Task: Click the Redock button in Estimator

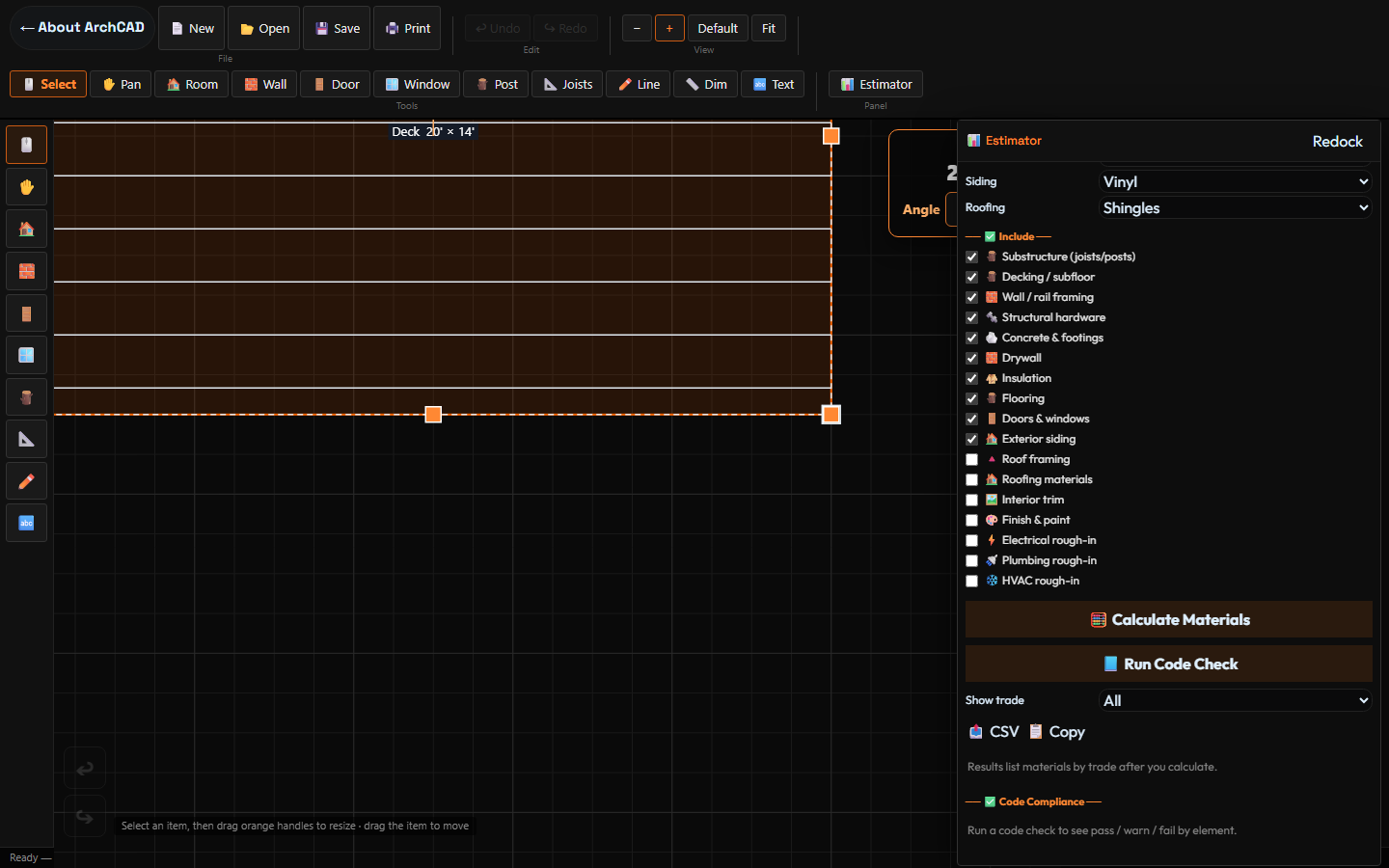Action: pyautogui.click(x=1337, y=141)
